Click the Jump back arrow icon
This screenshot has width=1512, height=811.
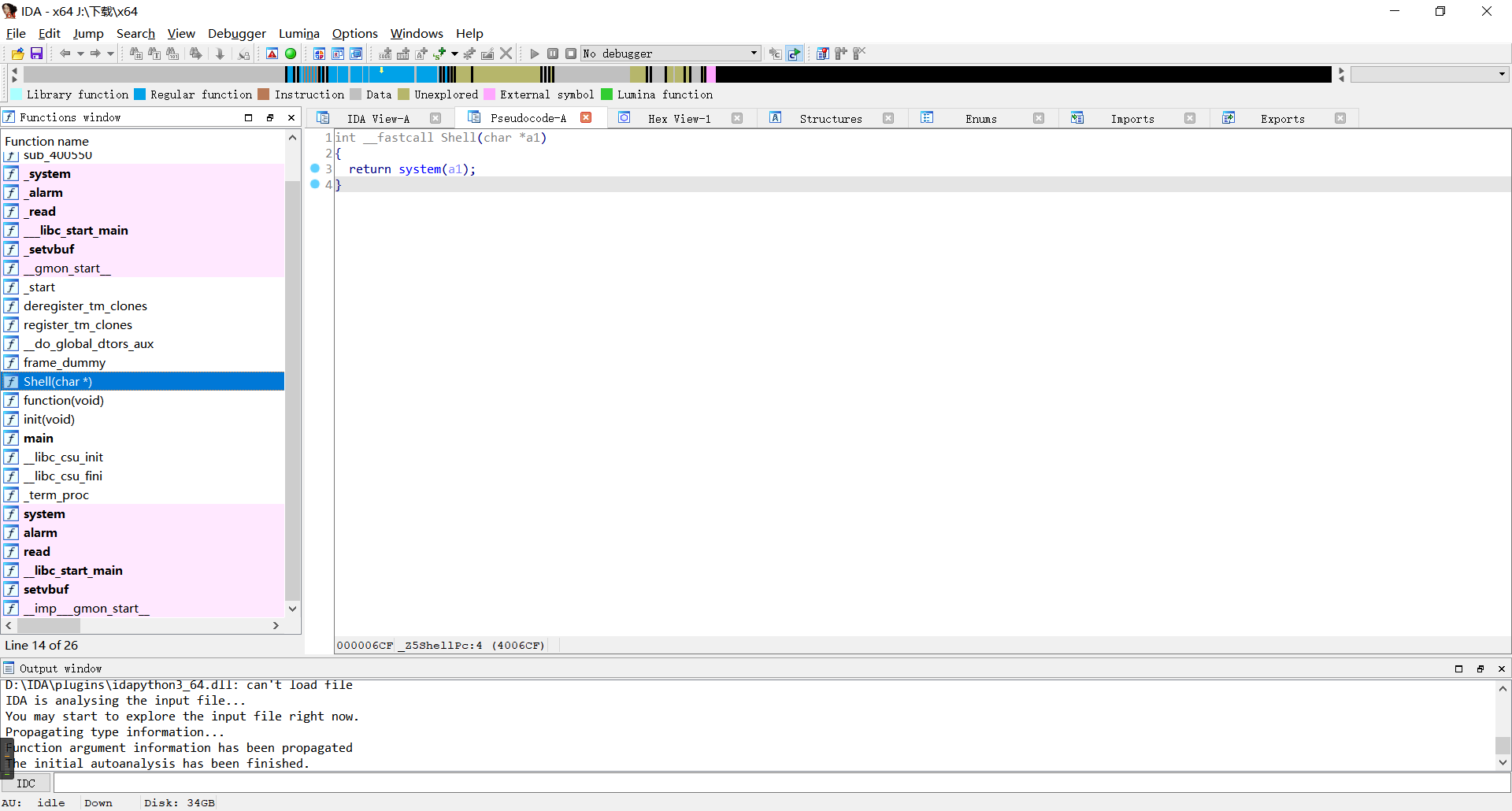65,54
